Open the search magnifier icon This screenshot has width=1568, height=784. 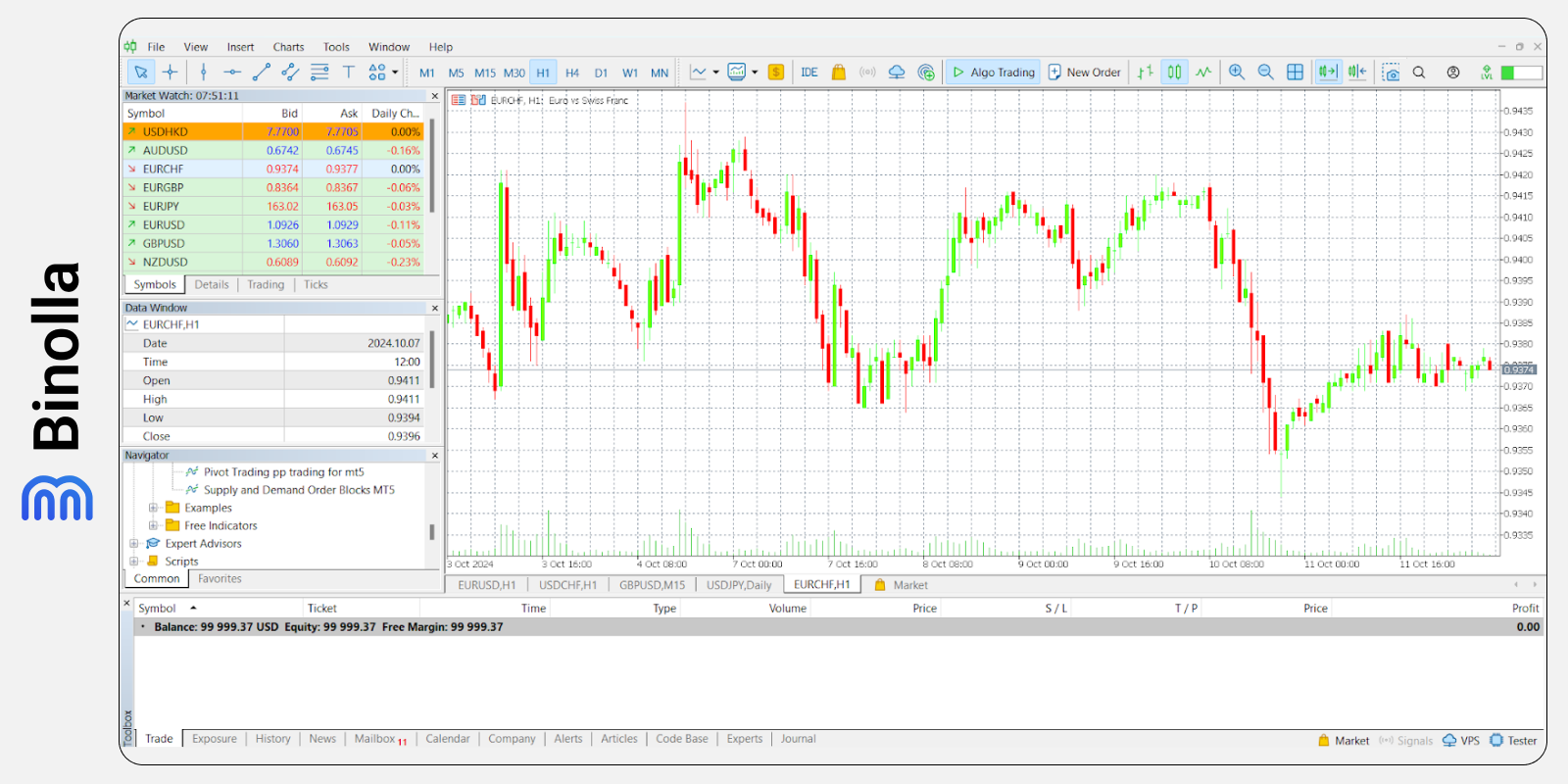click(1419, 72)
